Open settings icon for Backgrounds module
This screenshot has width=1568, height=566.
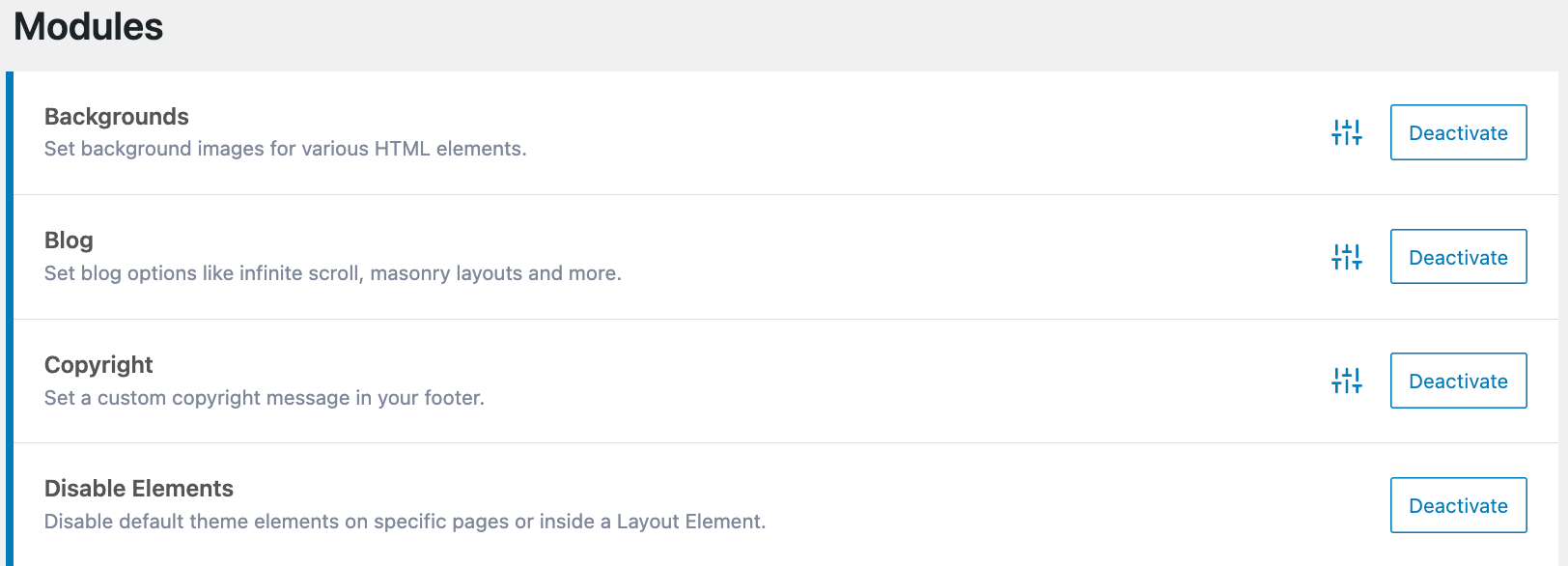[x=1346, y=132]
